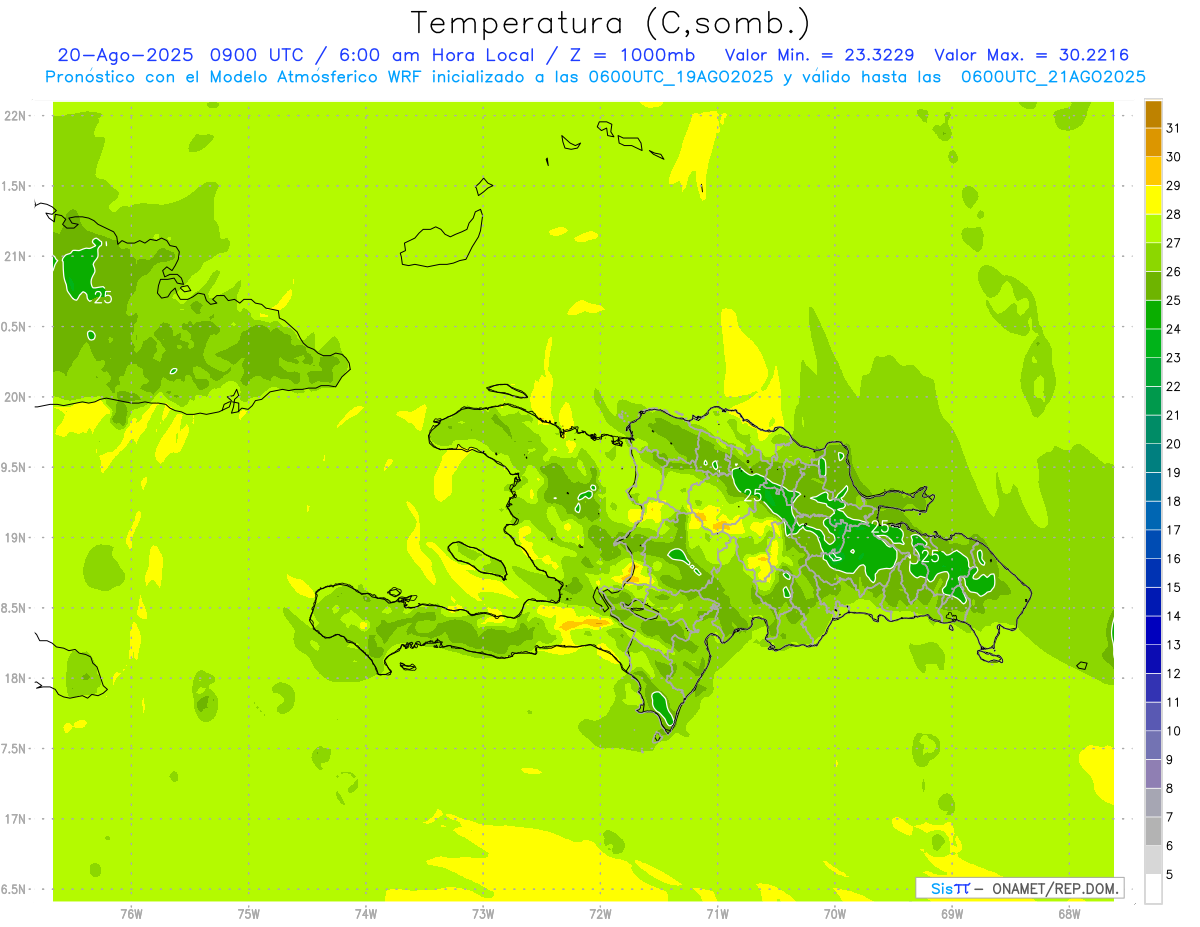Select the dark orange swatch above 31

[x=1153, y=114]
